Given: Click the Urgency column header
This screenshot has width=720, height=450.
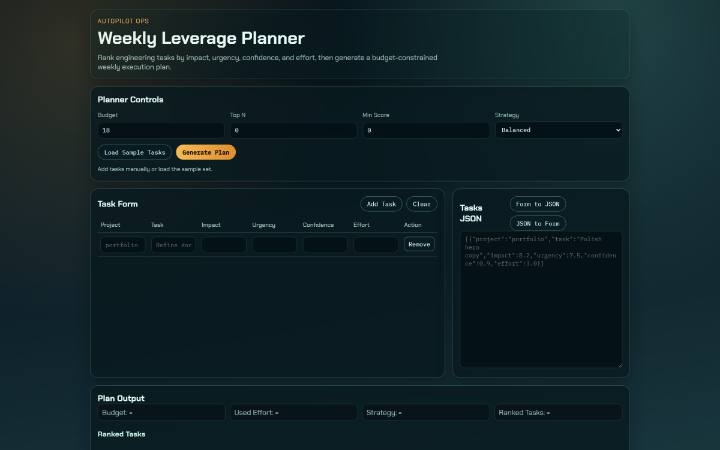Looking at the screenshot, I should click(264, 225).
